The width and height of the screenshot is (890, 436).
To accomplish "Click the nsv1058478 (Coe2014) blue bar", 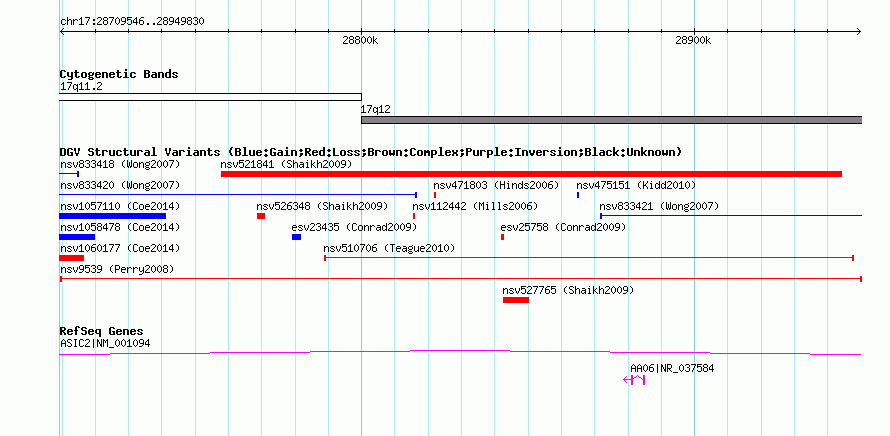I will pos(77,237).
